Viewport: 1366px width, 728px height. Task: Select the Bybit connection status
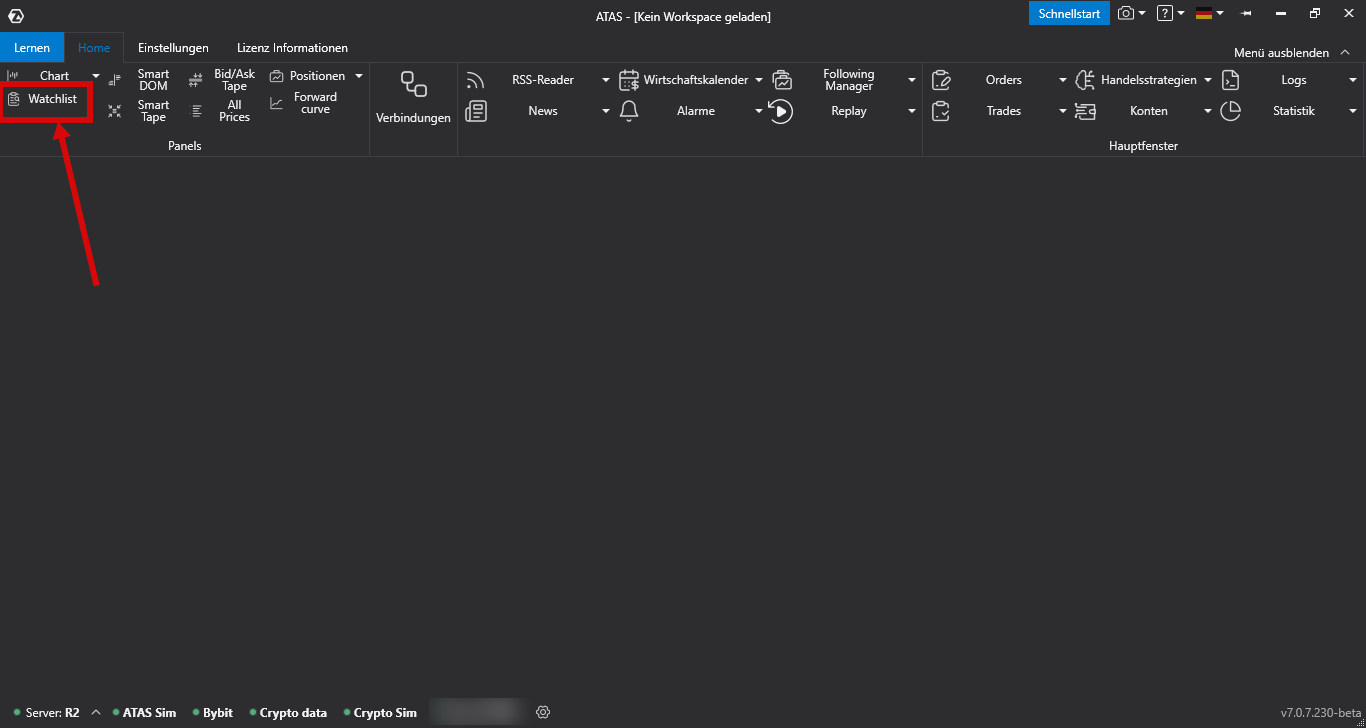[212, 713]
